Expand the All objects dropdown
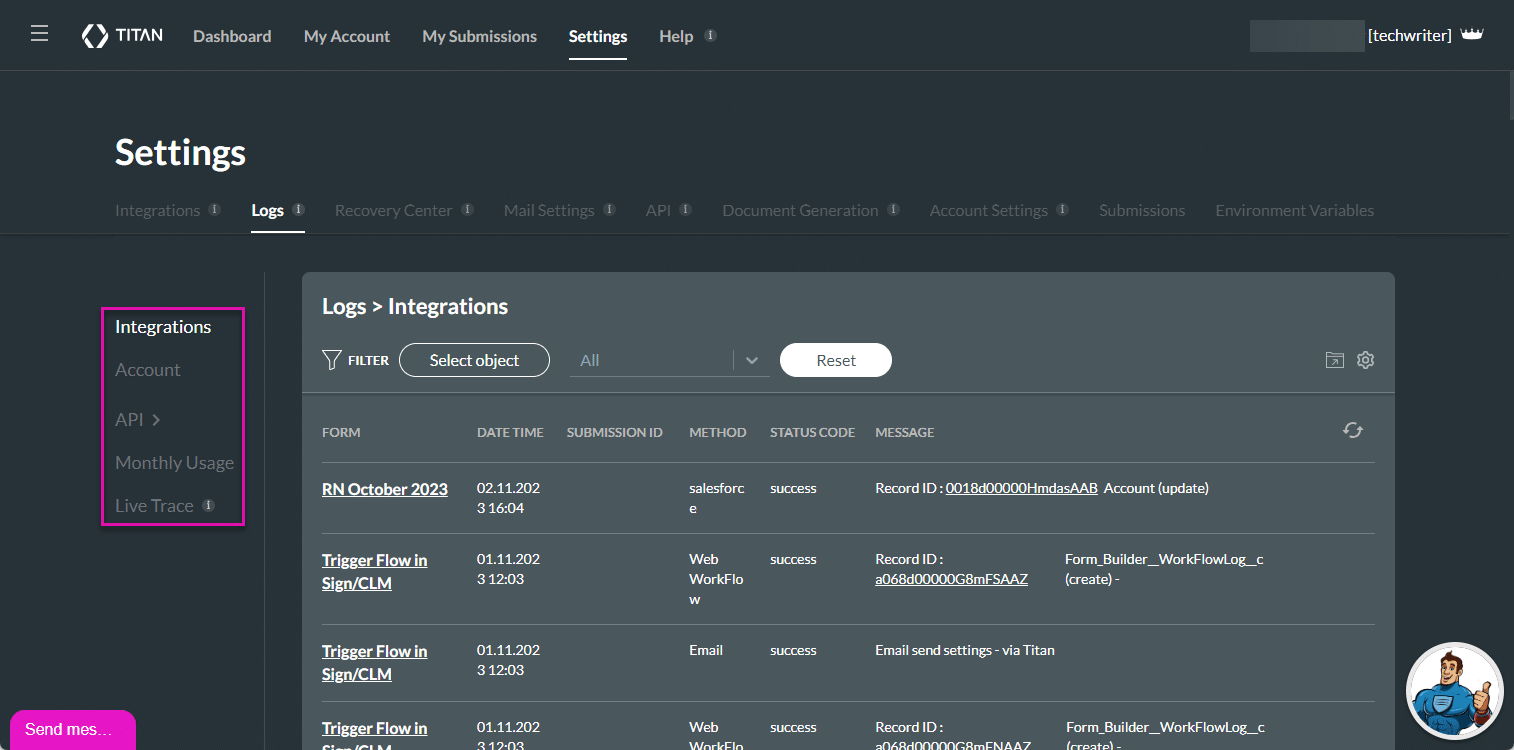The width and height of the screenshot is (1514, 750). 752,360
